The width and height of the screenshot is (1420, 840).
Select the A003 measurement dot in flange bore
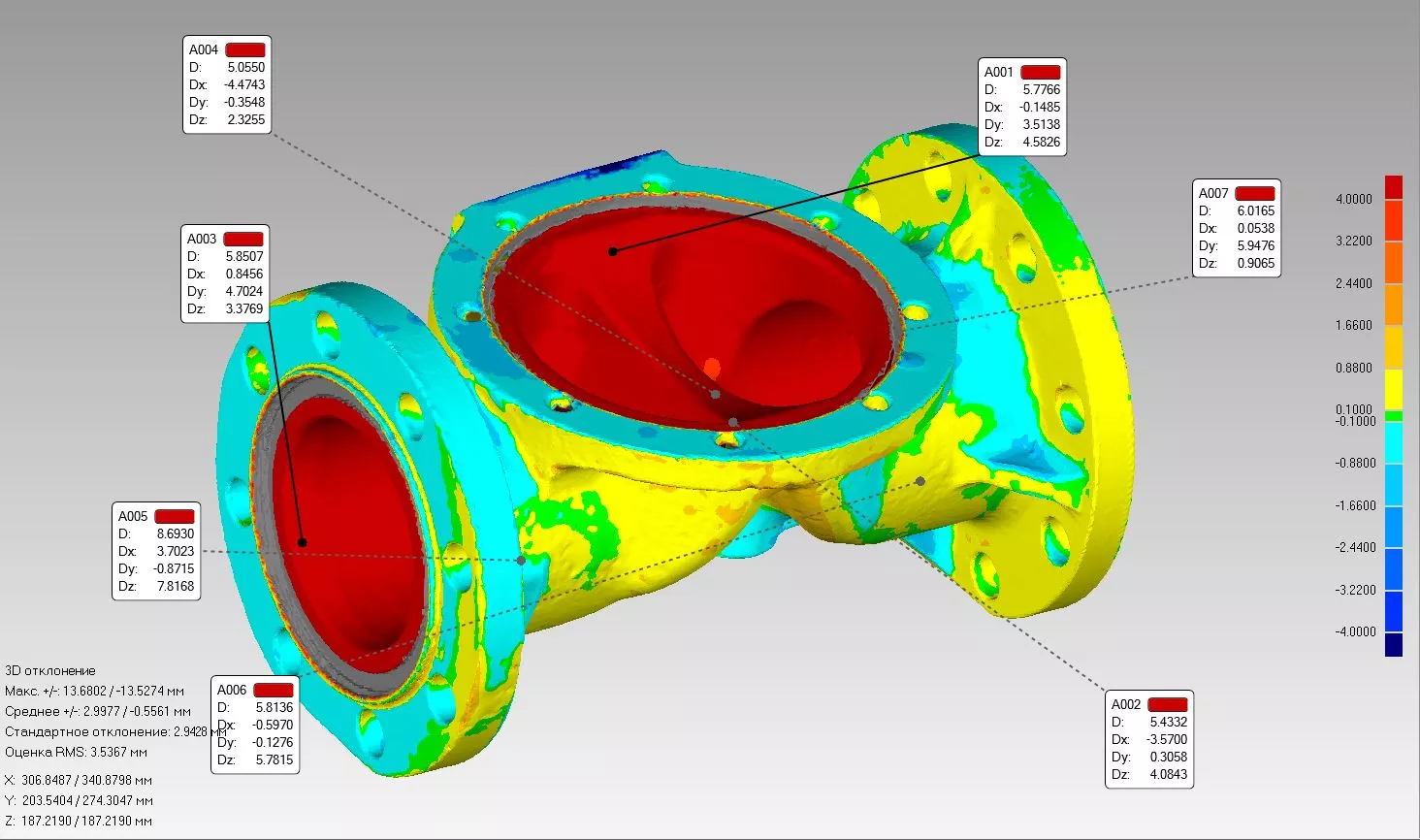302,542
